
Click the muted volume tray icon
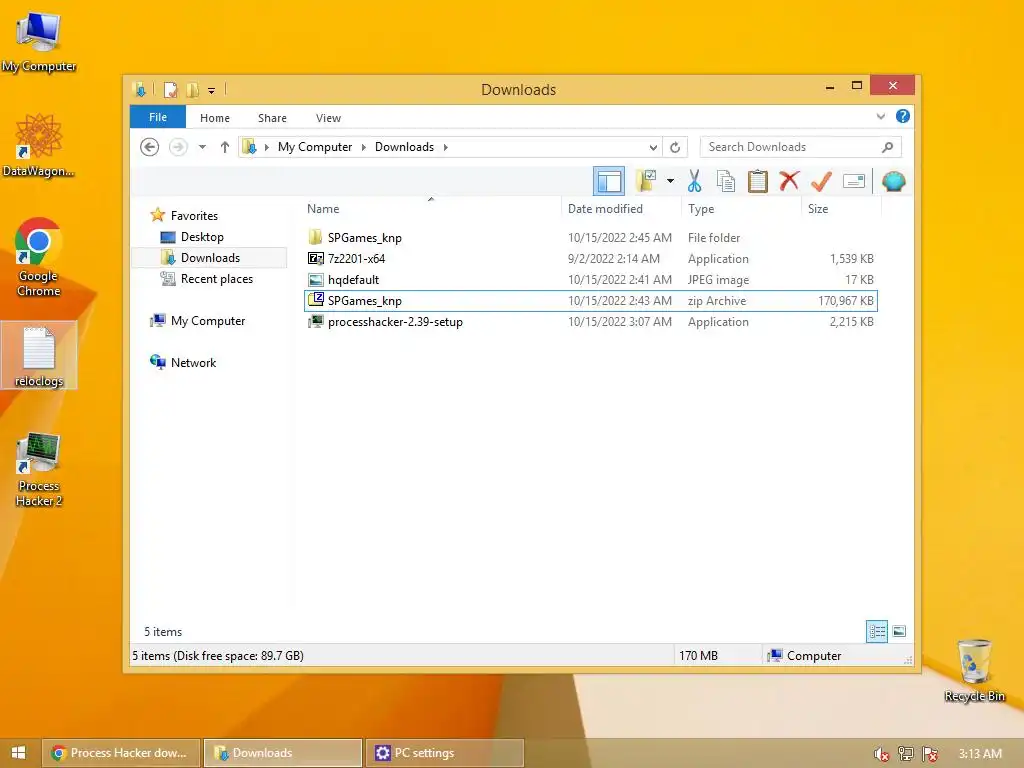coord(881,754)
